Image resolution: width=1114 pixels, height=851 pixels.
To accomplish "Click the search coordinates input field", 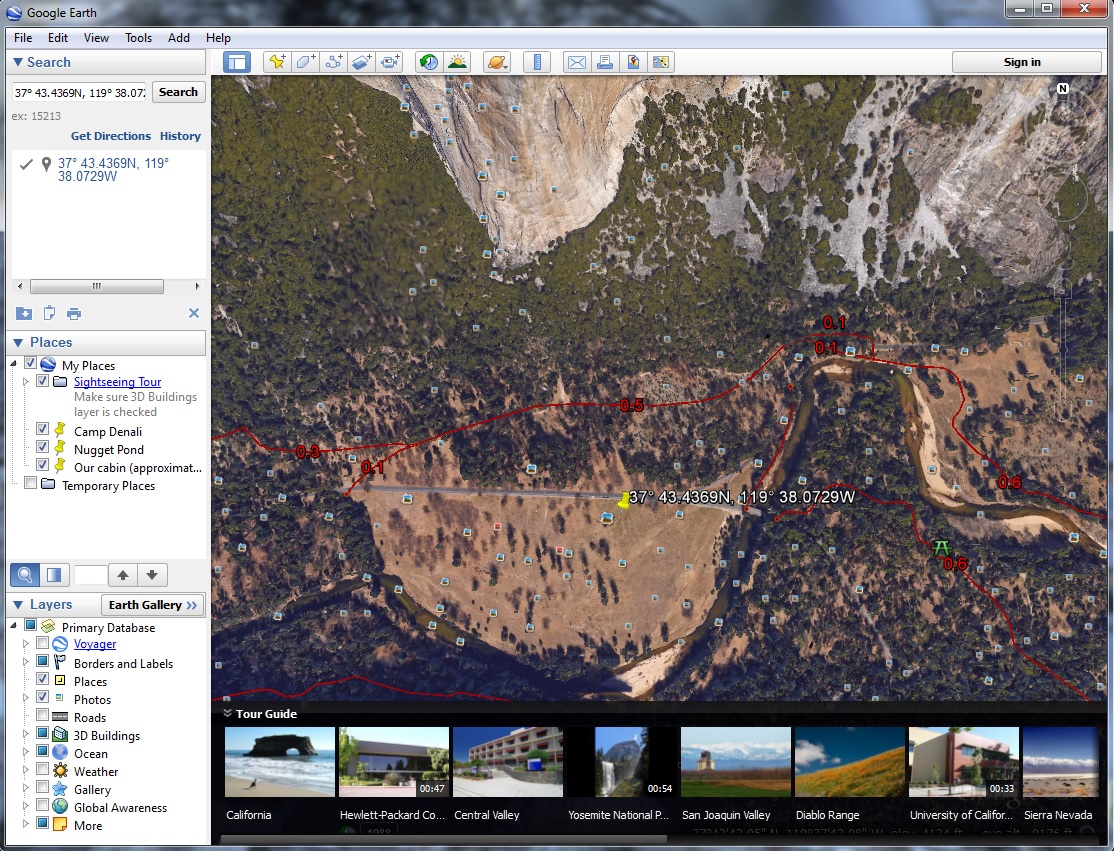I will tap(80, 92).
